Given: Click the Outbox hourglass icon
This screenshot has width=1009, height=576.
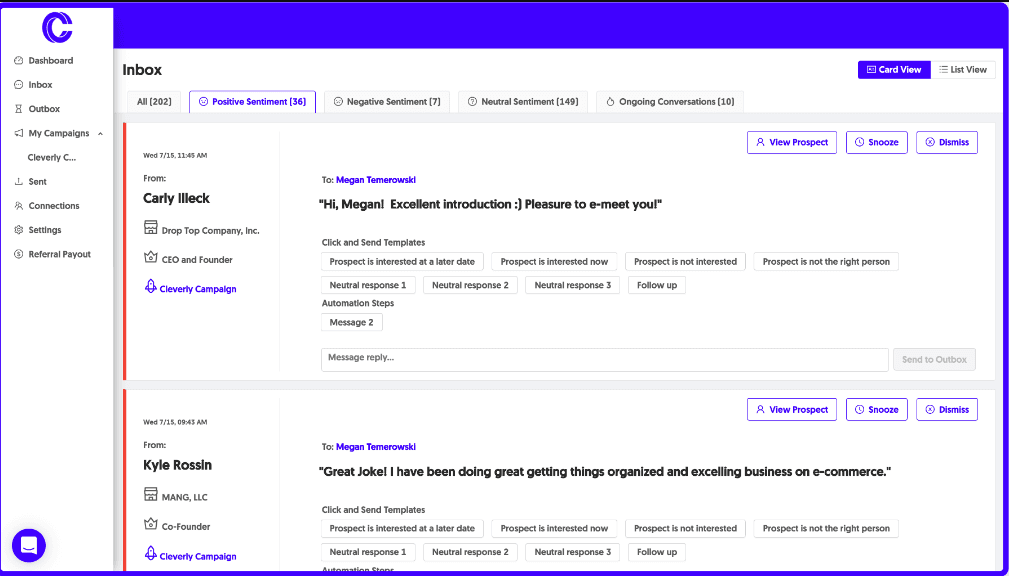Looking at the screenshot, I should pos(18,109).
